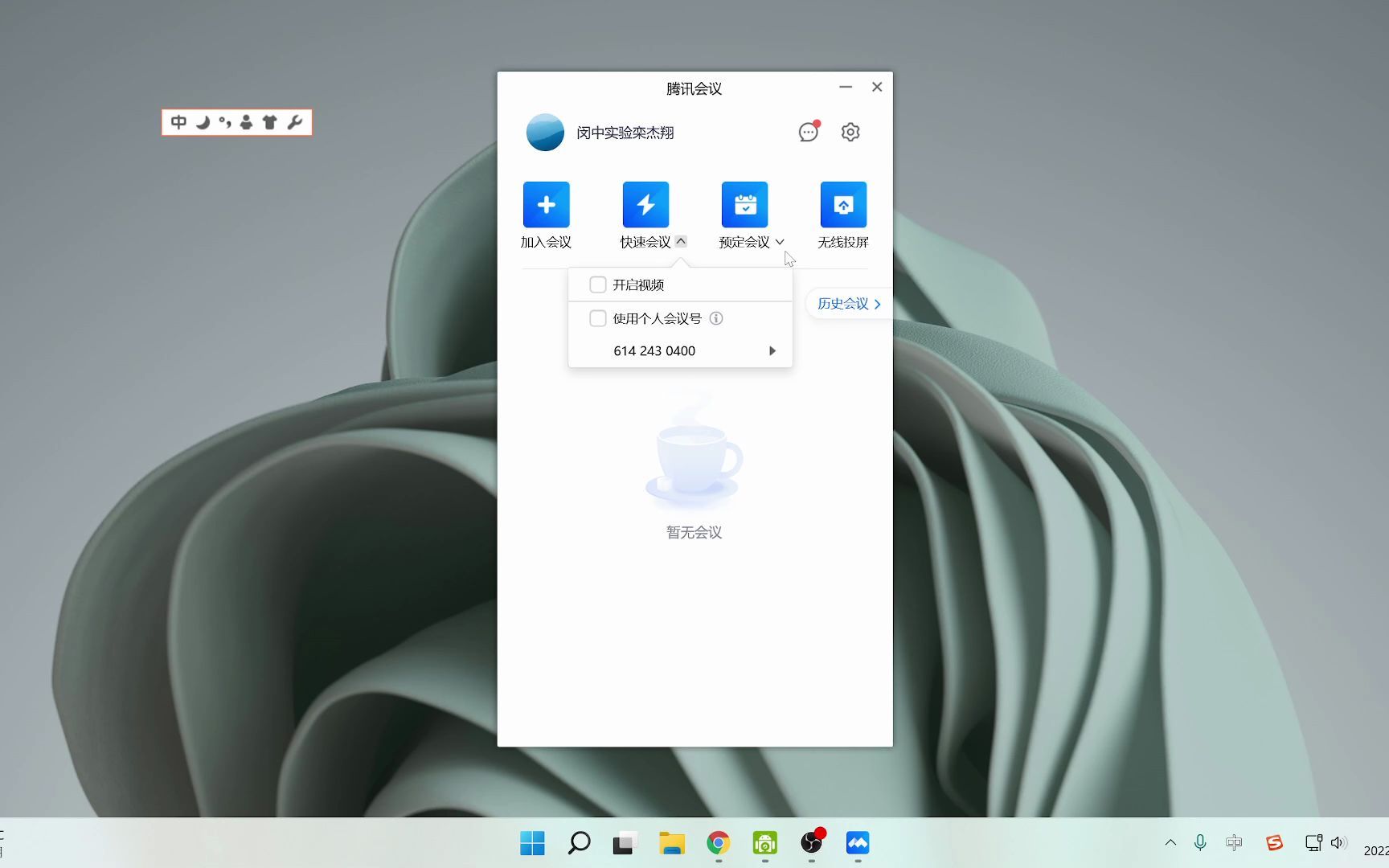Open the message bubble notifications icon

tap(809, 132)
